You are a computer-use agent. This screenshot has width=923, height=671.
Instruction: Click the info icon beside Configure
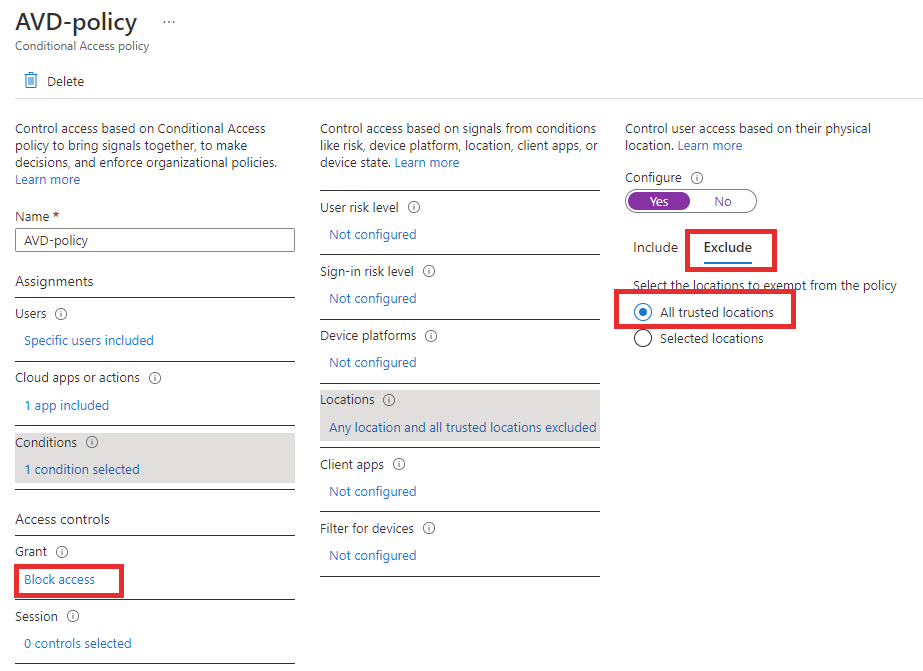coord(697,178)
